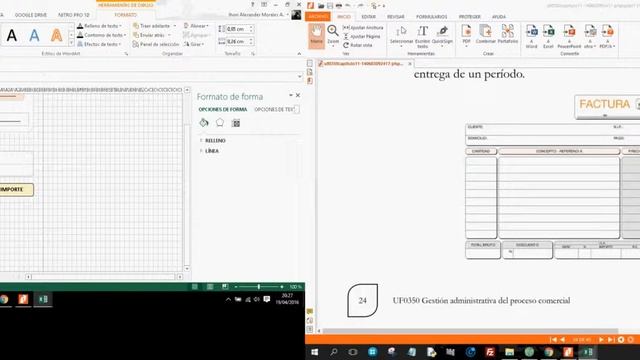Open the Formato de forma pane options arrow
The image size is (640, 360).
291,95
